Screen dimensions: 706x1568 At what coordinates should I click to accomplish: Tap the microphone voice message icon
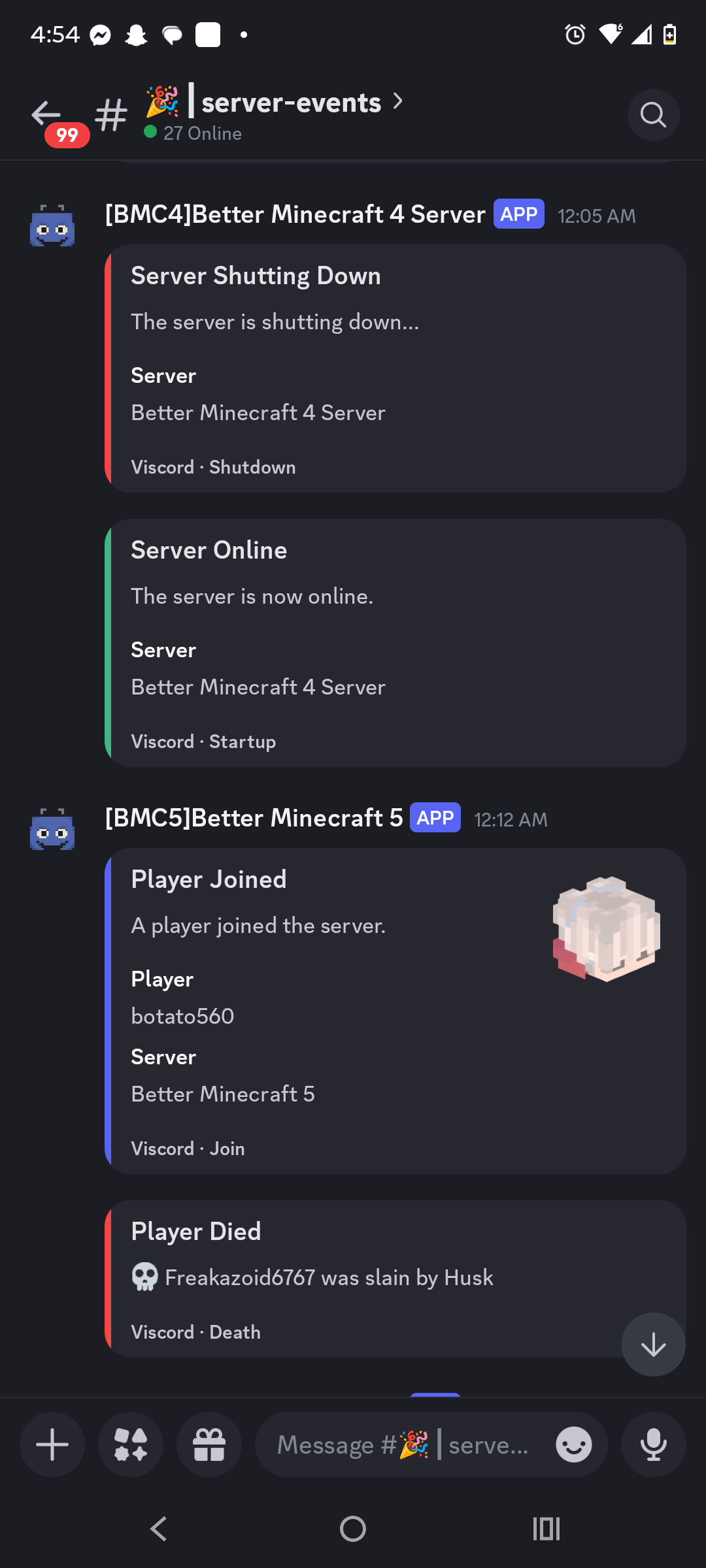pos(654,1445)
